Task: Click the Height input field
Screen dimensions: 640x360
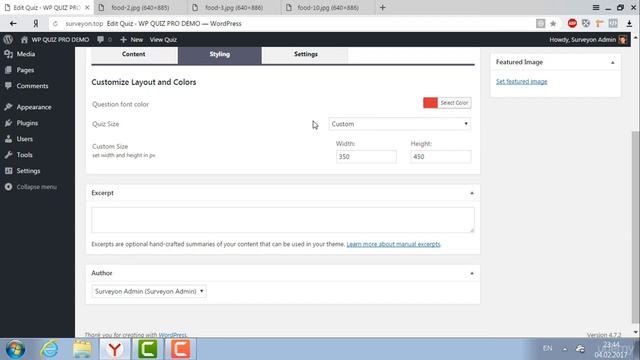Action: click(441, 157)
